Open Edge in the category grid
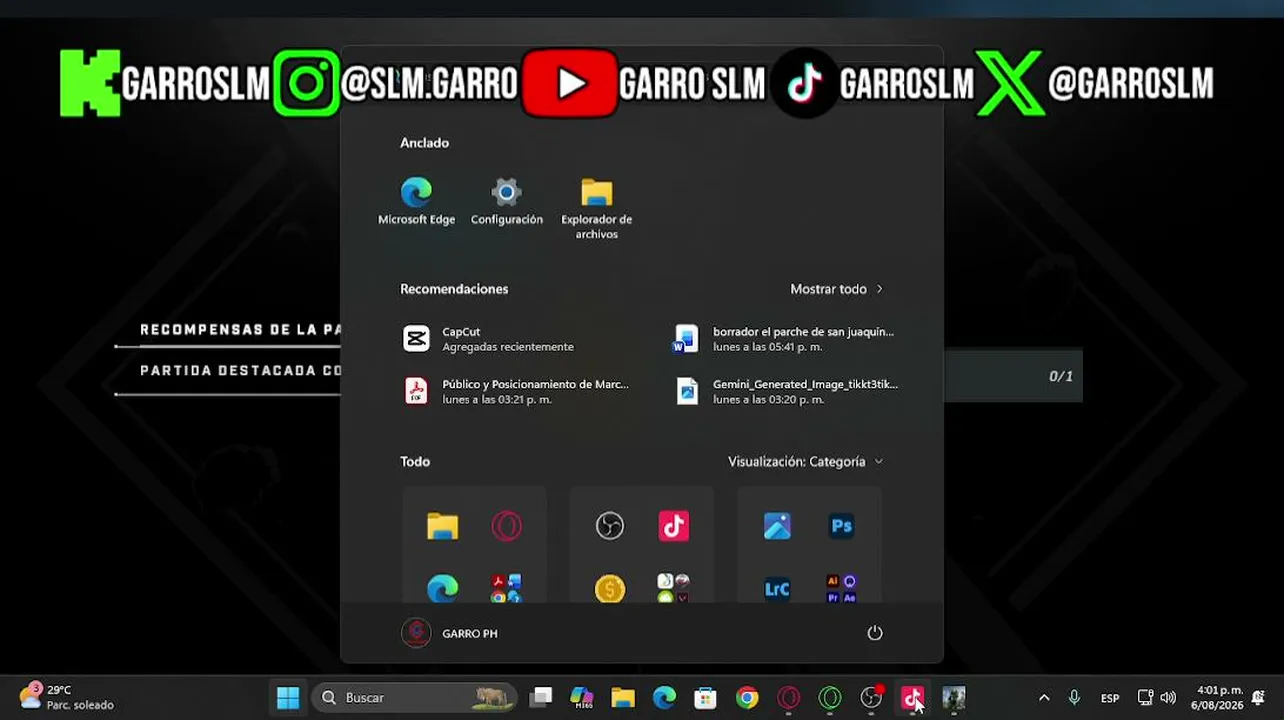 click(x=442, y=589)
